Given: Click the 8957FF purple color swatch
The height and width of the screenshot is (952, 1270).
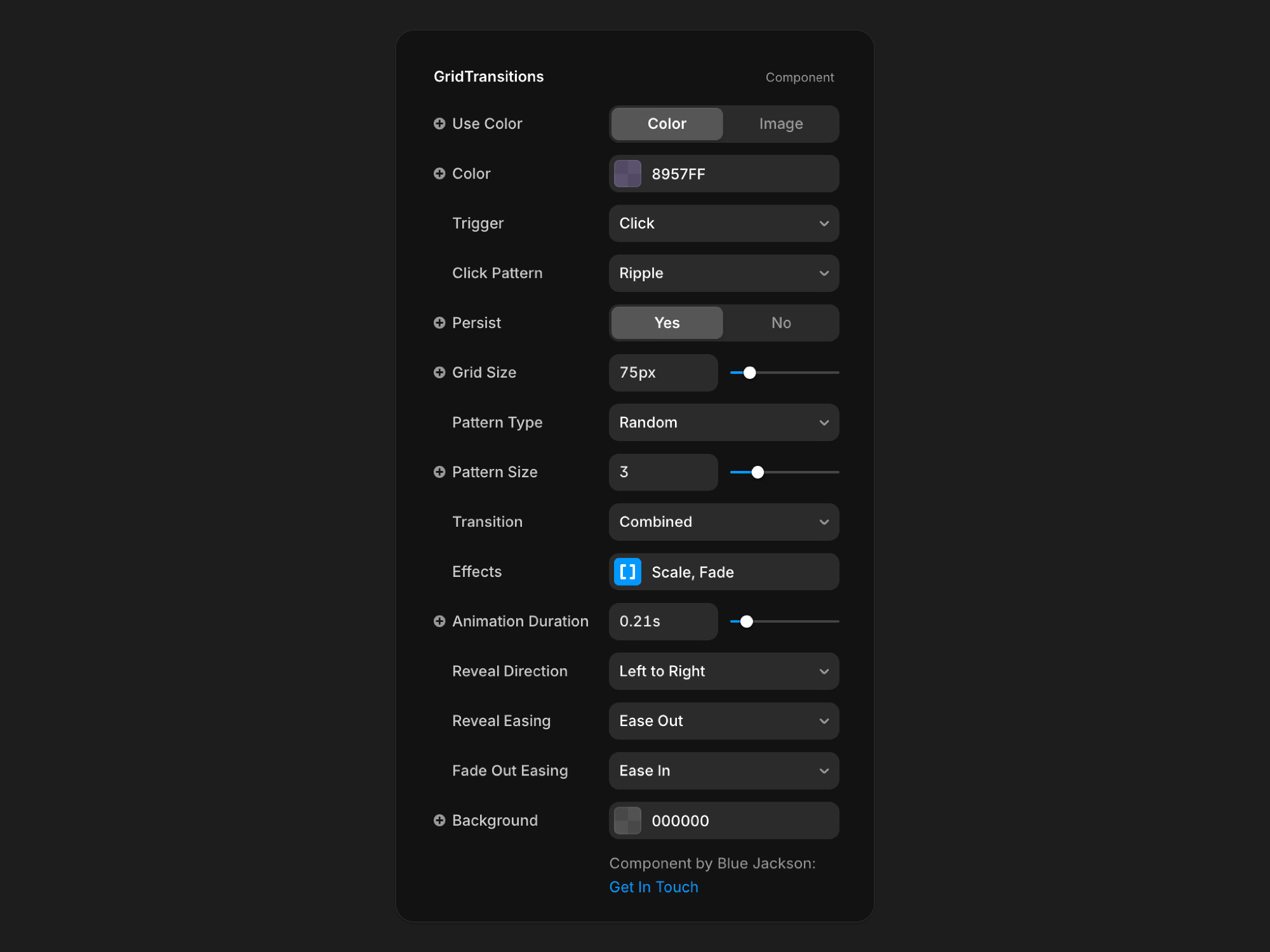Looking at the screenshot, I should (627, 174).
